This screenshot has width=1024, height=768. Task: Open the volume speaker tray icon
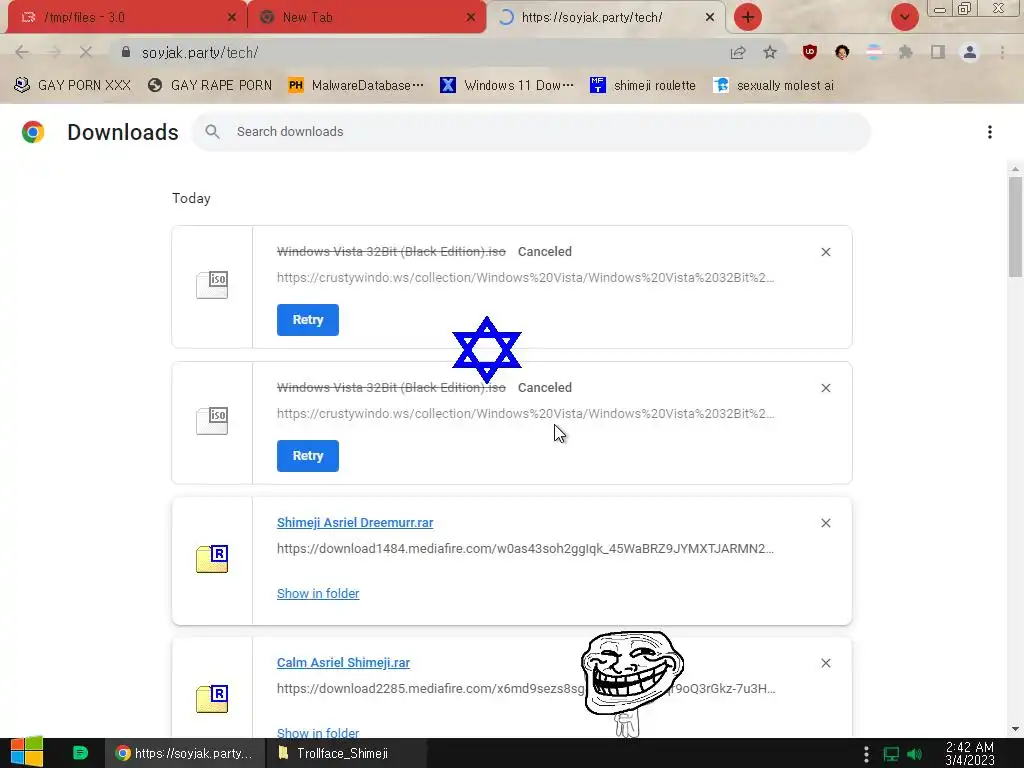[x=914, y=754]
